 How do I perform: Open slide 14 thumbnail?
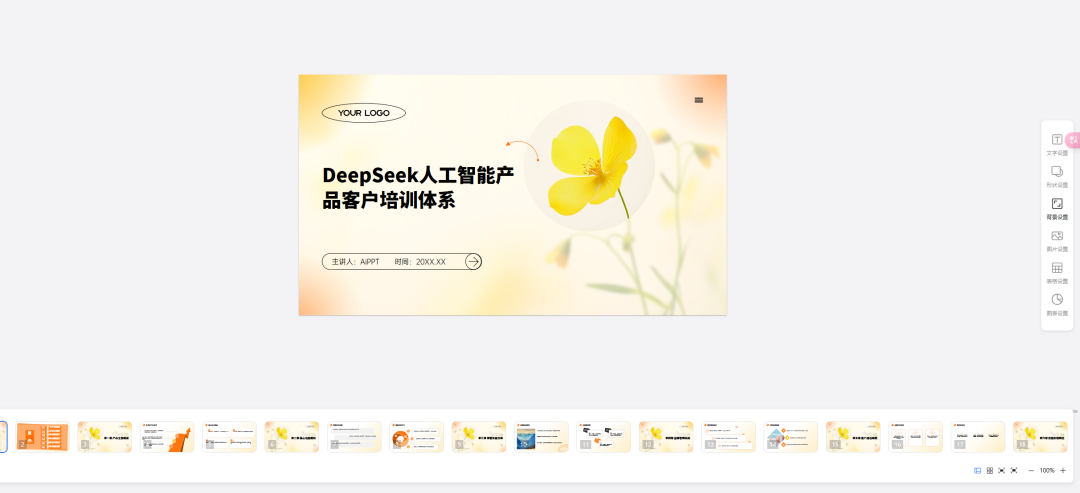[791, 437]
